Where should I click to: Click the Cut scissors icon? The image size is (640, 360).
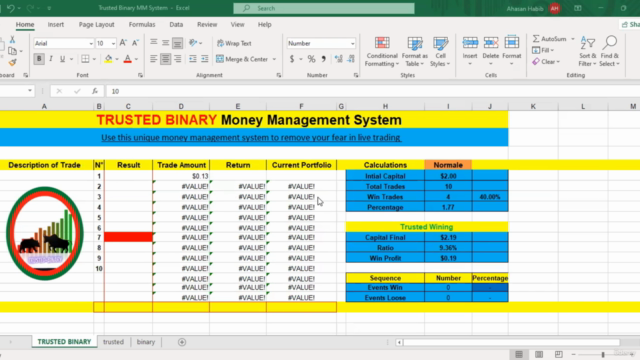coord(12,39)
